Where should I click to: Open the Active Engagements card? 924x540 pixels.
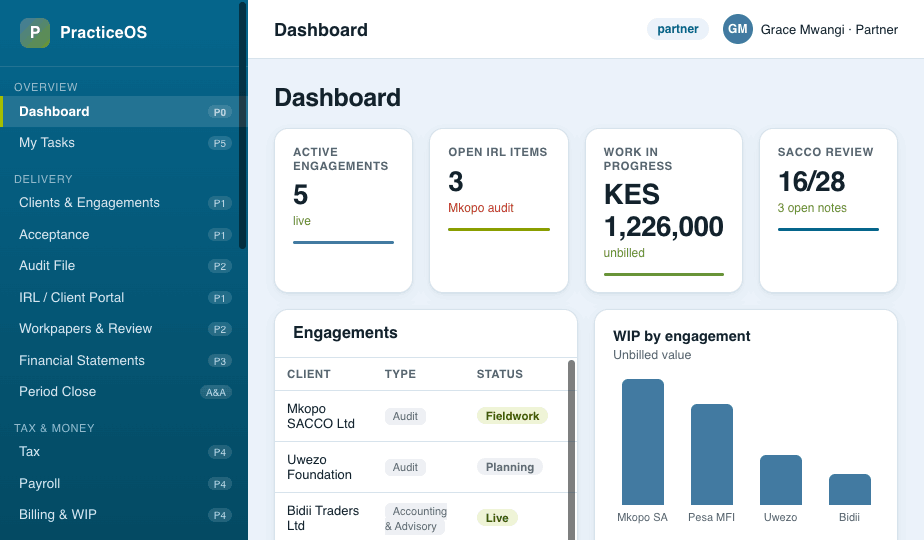pos(344,210)
